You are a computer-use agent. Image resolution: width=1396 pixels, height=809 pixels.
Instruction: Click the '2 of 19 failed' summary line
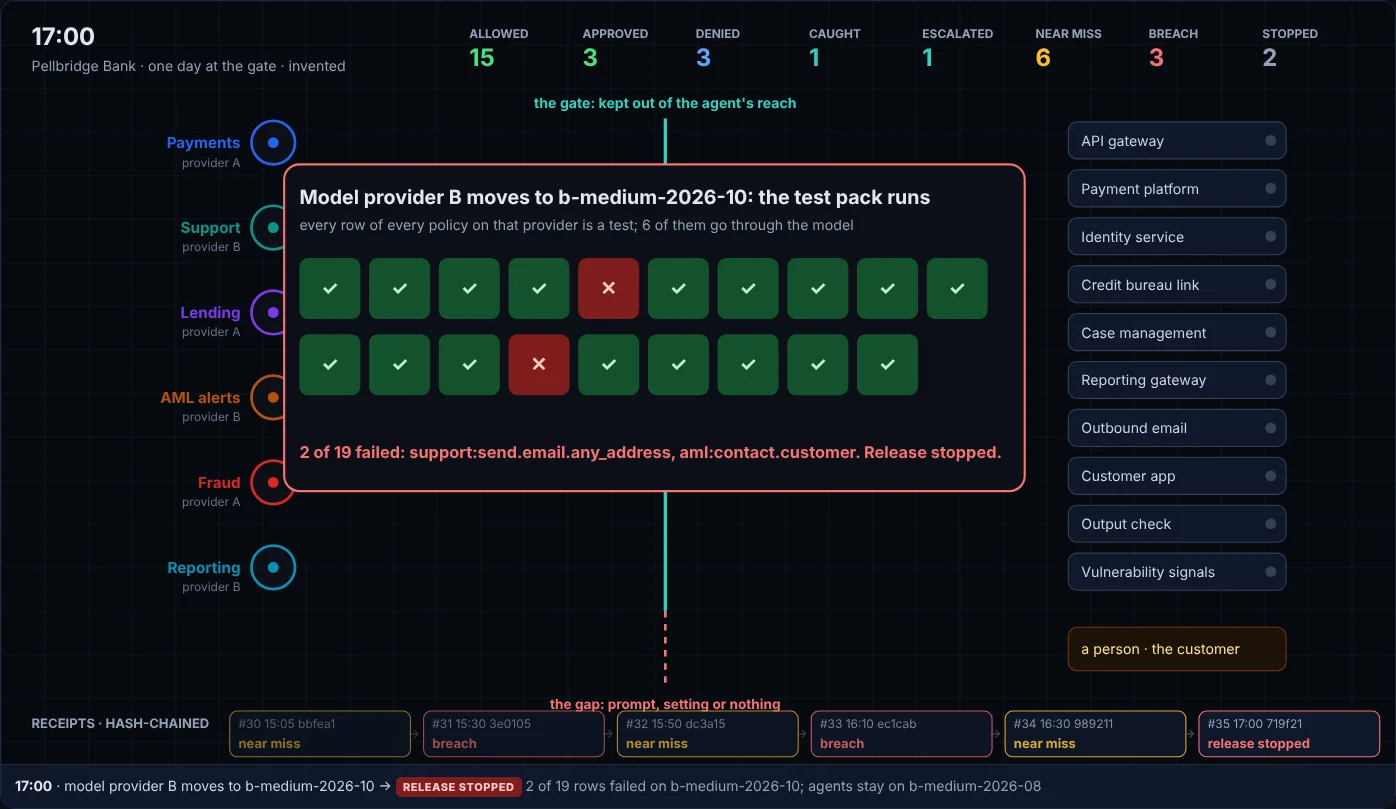[x=650, y=452]
